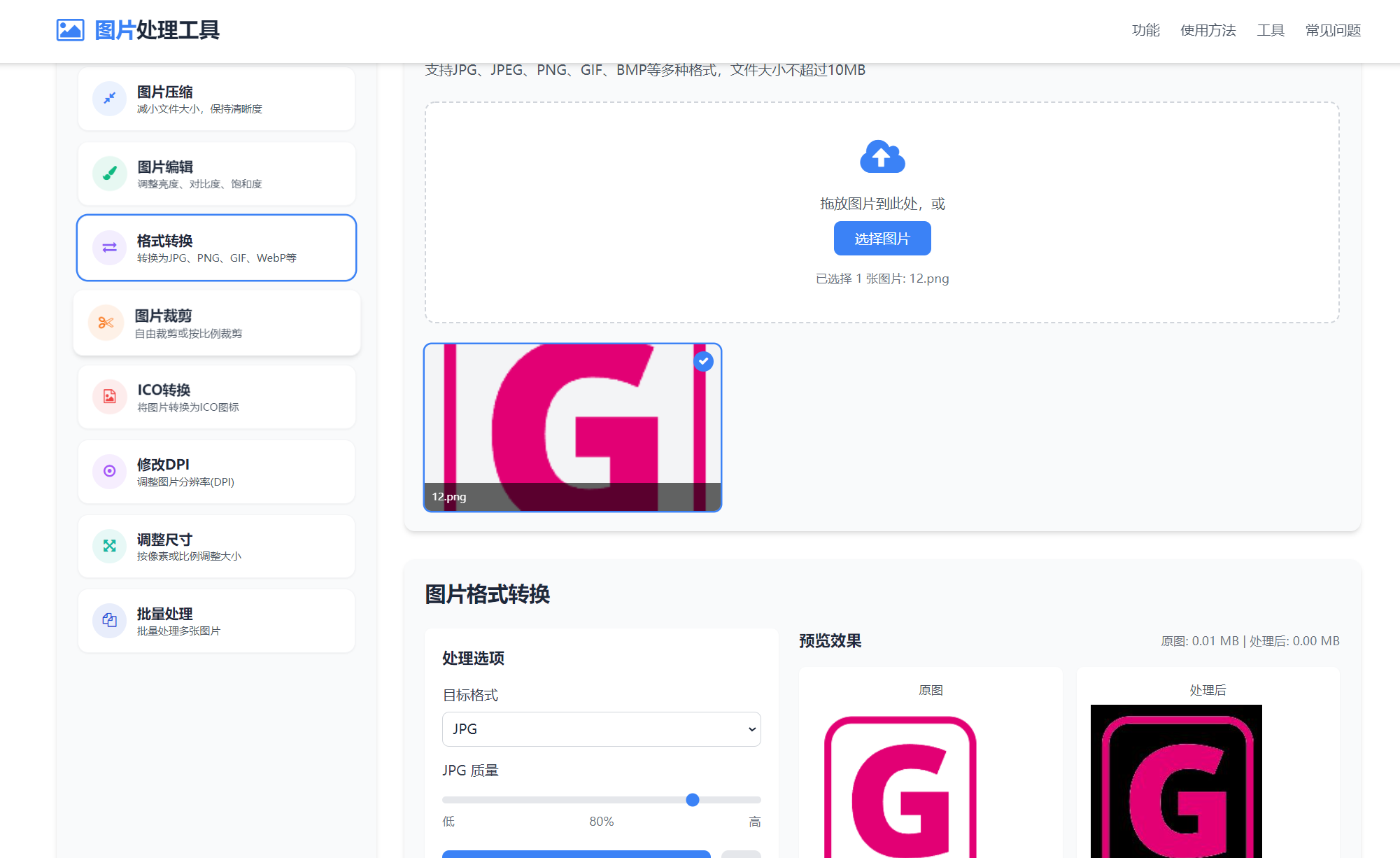Click the green brush edit icon

point(110,173)
